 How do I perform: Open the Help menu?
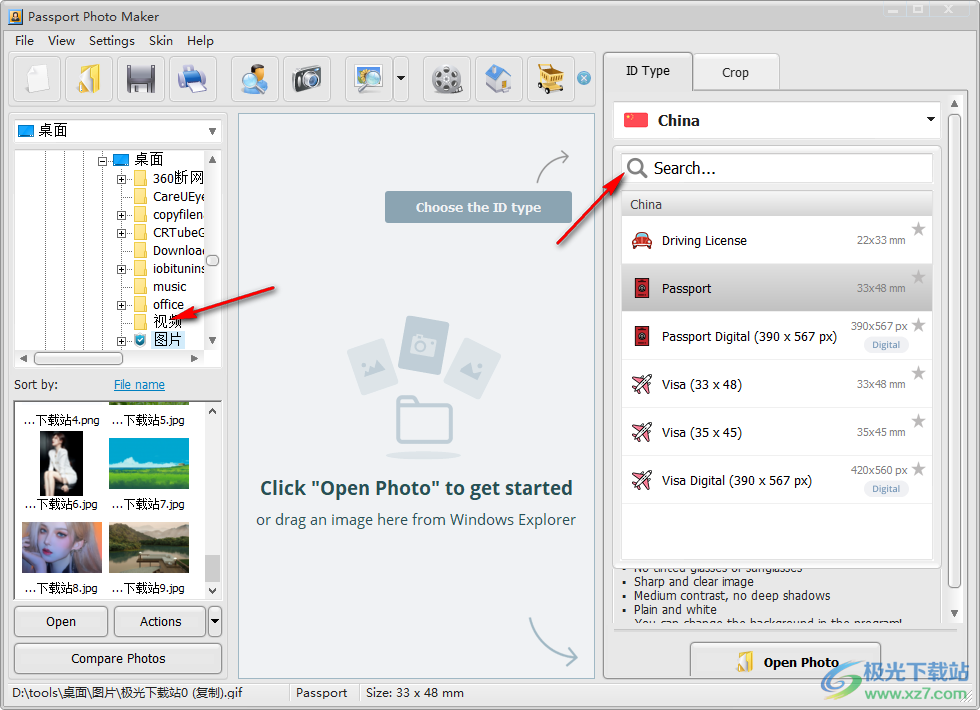tap(200, 41)
